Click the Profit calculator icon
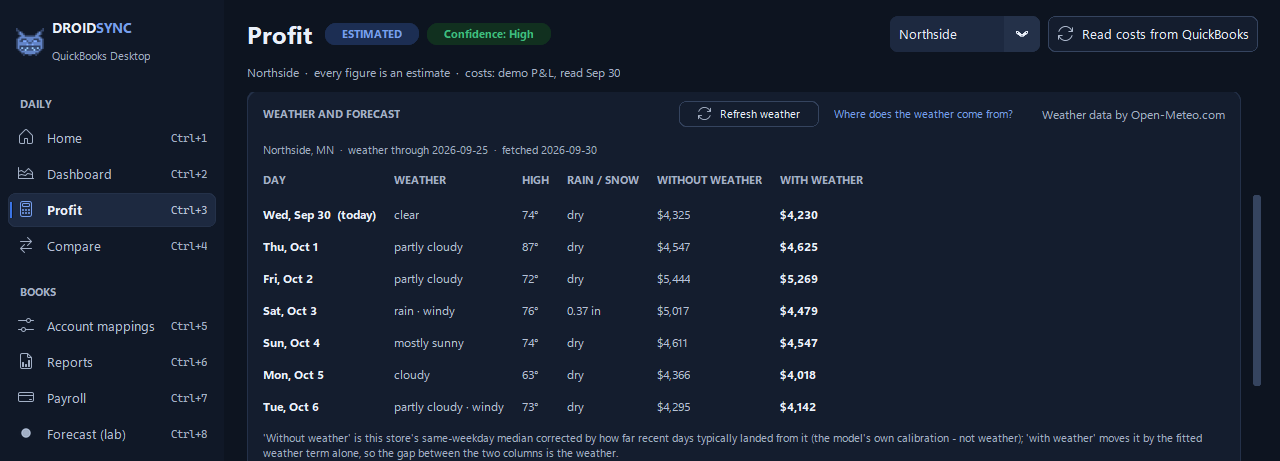 point(27,210)
